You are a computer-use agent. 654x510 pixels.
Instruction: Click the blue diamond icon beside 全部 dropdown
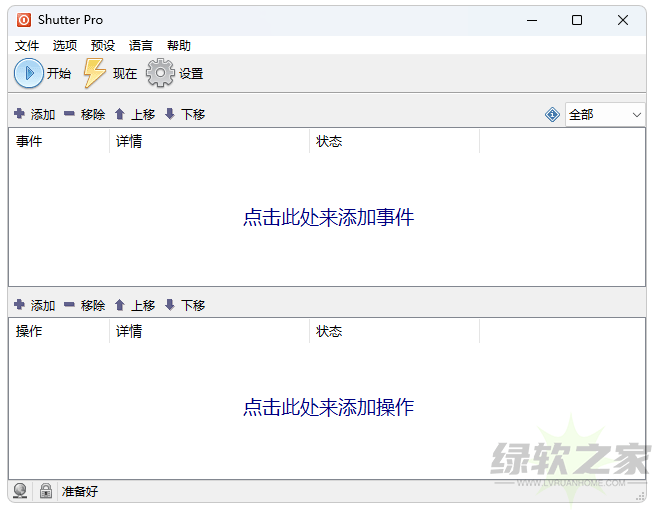click(x=552, y=115)
